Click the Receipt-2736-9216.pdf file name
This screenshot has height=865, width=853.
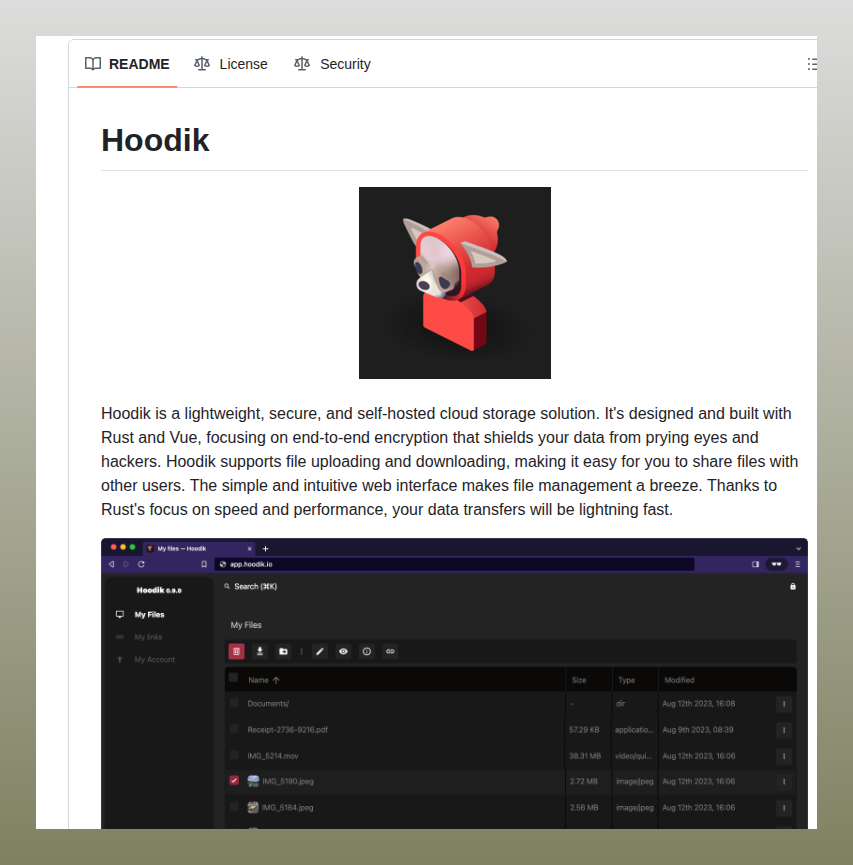287,730
